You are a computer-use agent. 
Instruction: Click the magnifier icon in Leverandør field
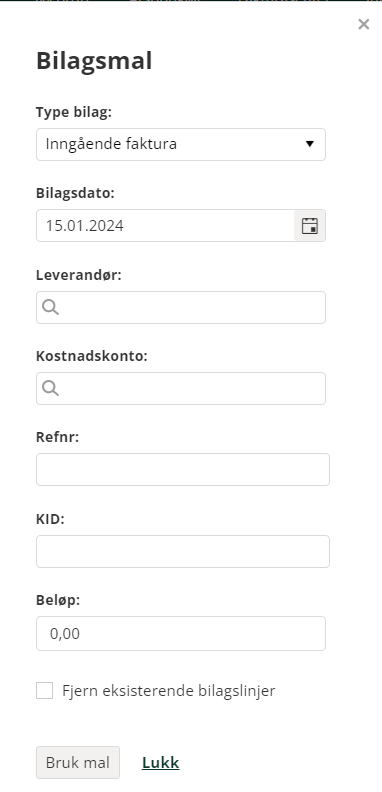click(51, 307)
